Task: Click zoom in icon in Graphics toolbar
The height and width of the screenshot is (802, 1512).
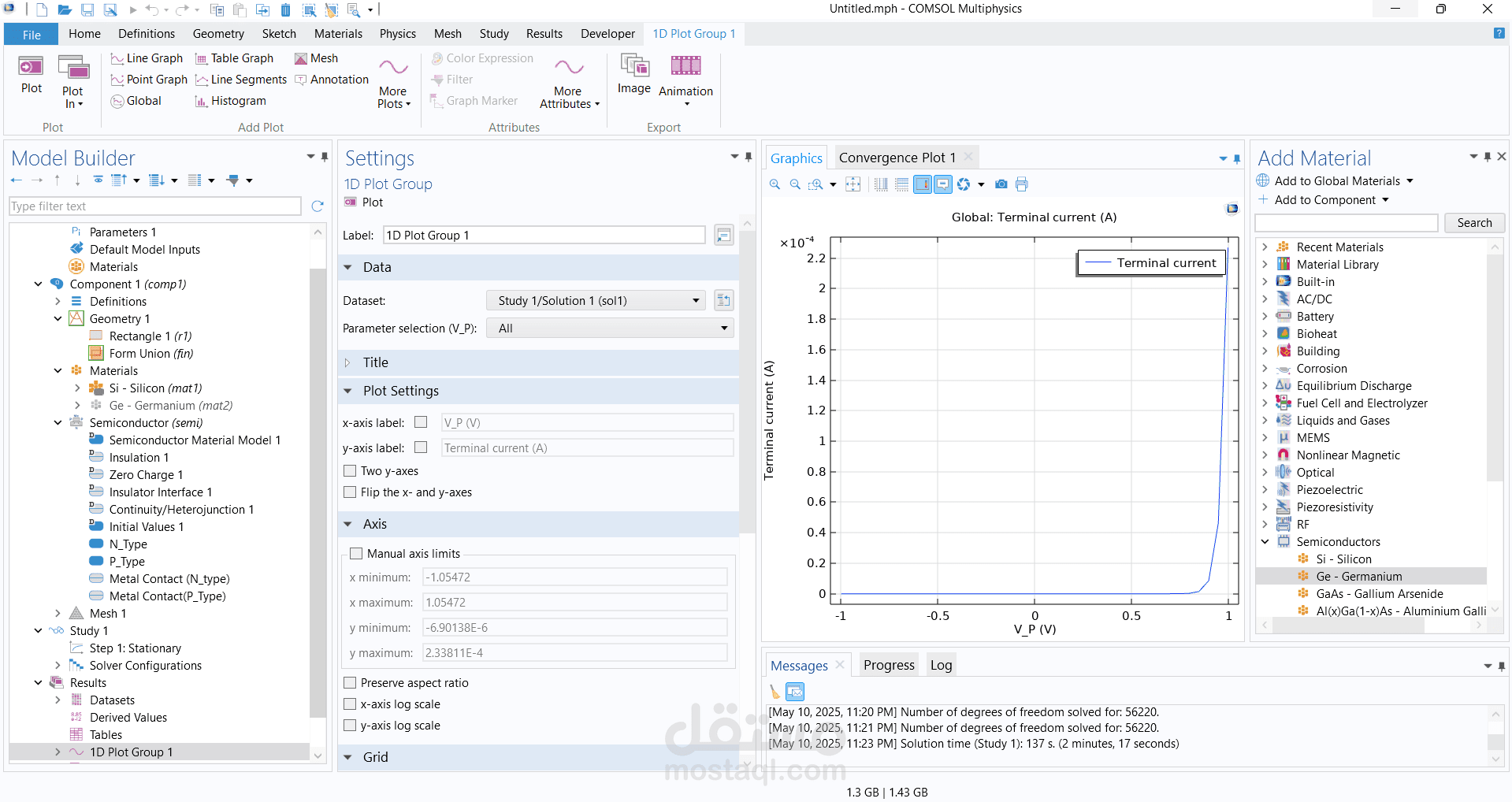Action: point(775,184)
